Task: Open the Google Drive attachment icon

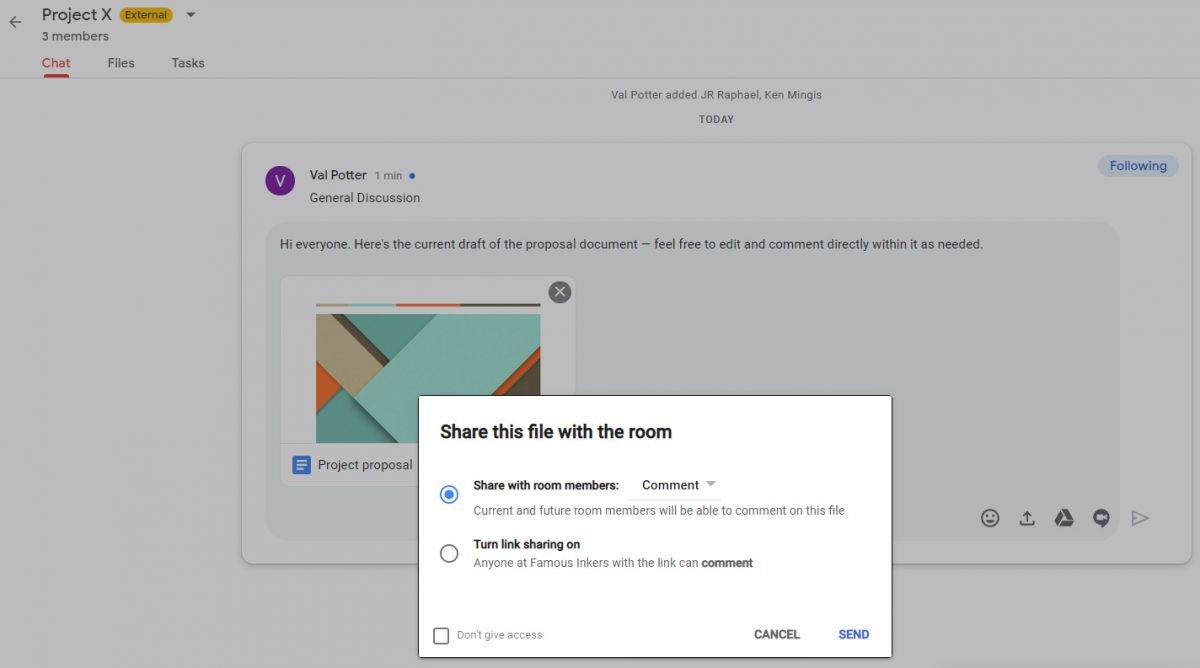Action: click(x=1064, y=518)
